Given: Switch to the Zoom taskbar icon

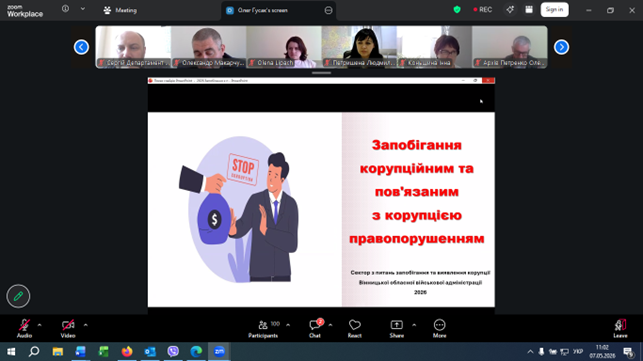Looking at the screenshot, I should pos(219,352).
